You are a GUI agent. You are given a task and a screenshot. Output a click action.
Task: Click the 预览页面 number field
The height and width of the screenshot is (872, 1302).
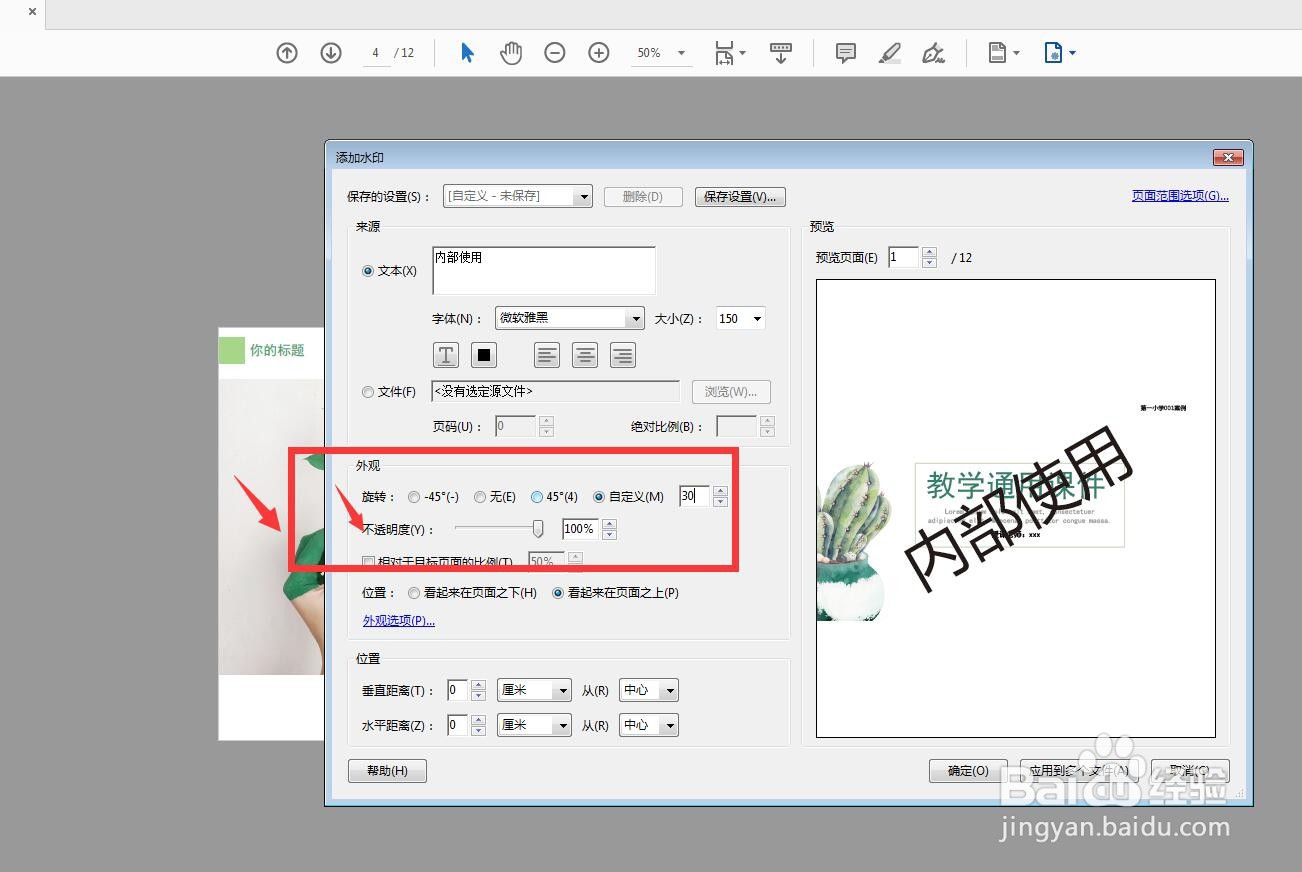[903, 258]
